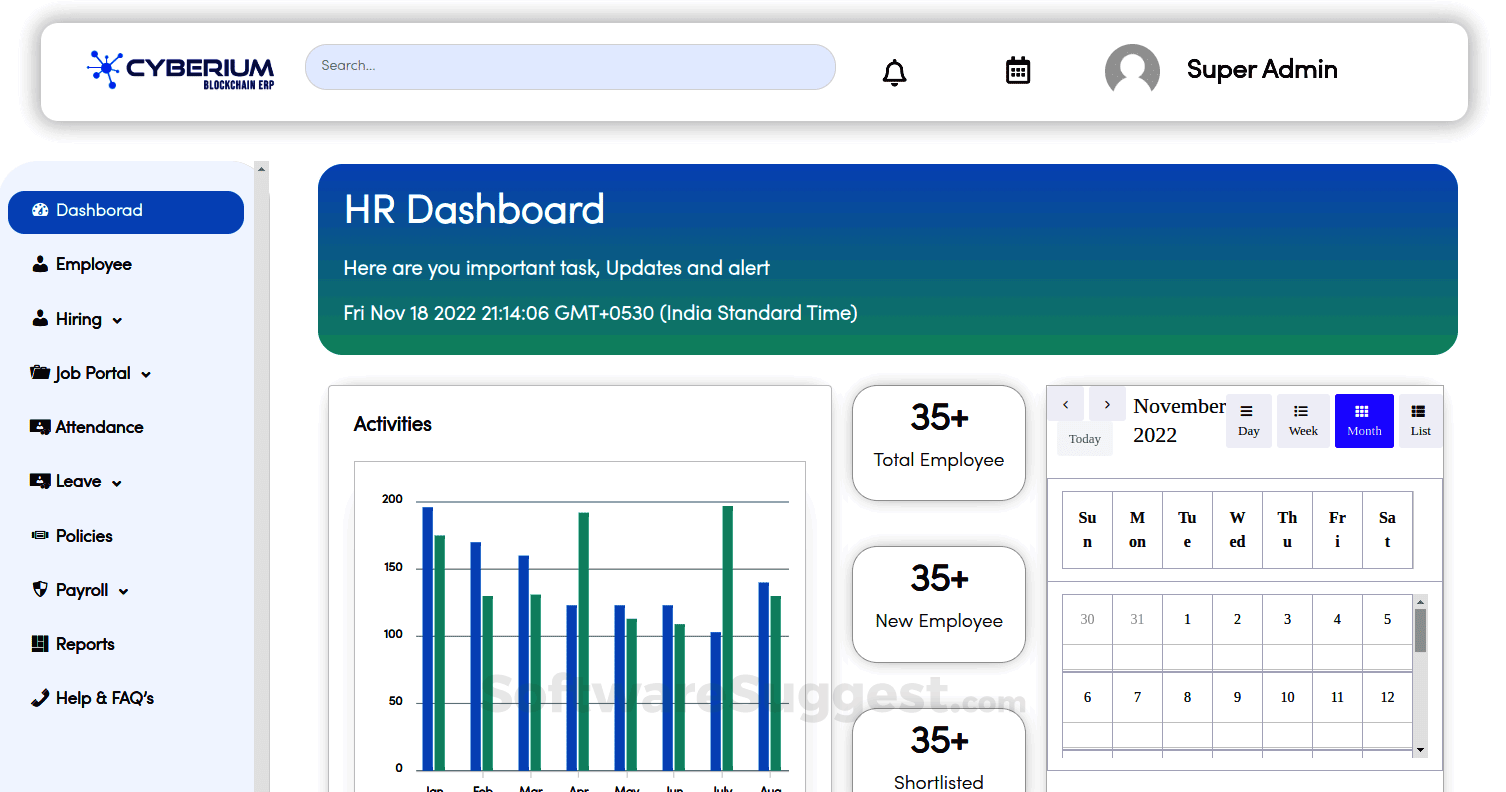
Task: Click the Policies icon in the sidebar
Action: (39, 535)
